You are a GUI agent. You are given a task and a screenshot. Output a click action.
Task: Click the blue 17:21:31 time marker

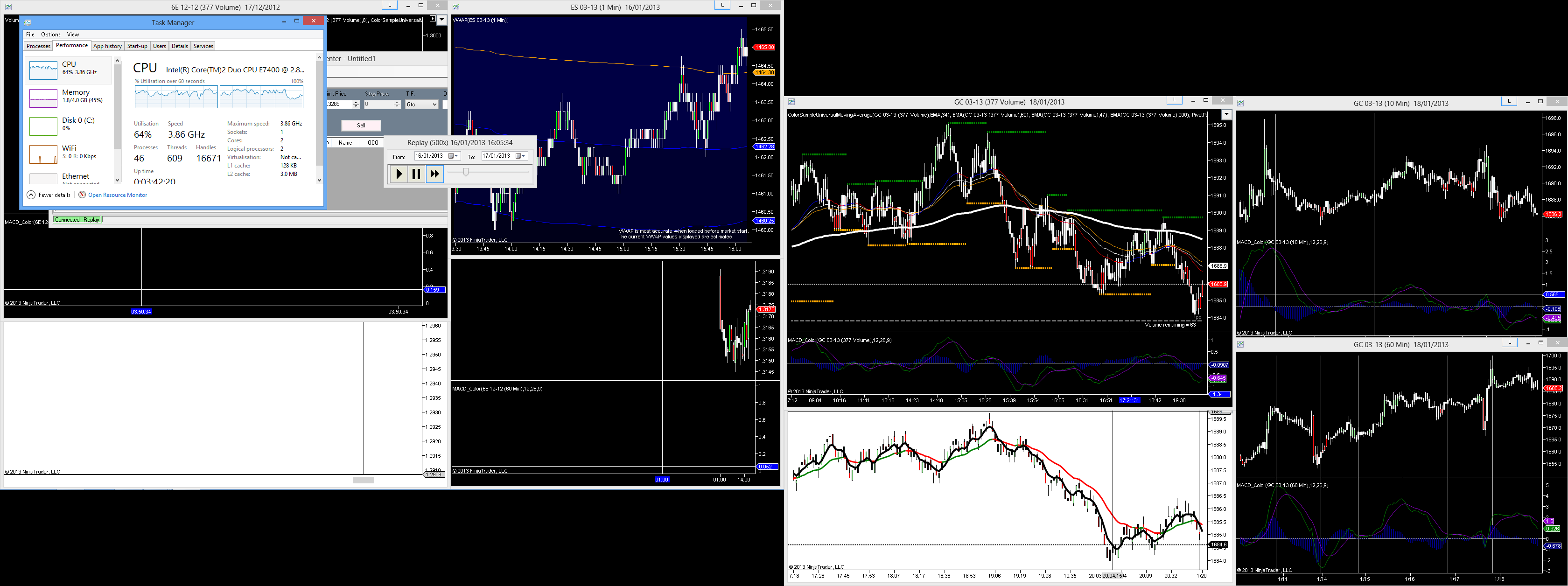(x=1129, y=400)
